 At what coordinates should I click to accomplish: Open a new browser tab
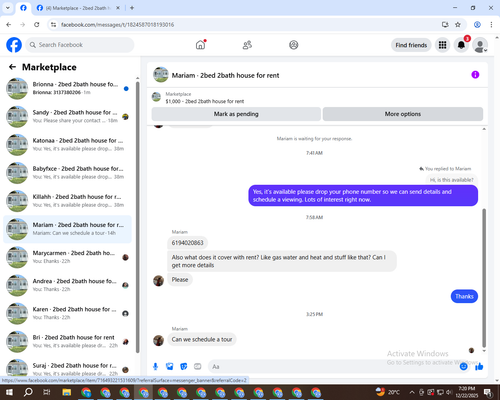click(x=132, y=8)
